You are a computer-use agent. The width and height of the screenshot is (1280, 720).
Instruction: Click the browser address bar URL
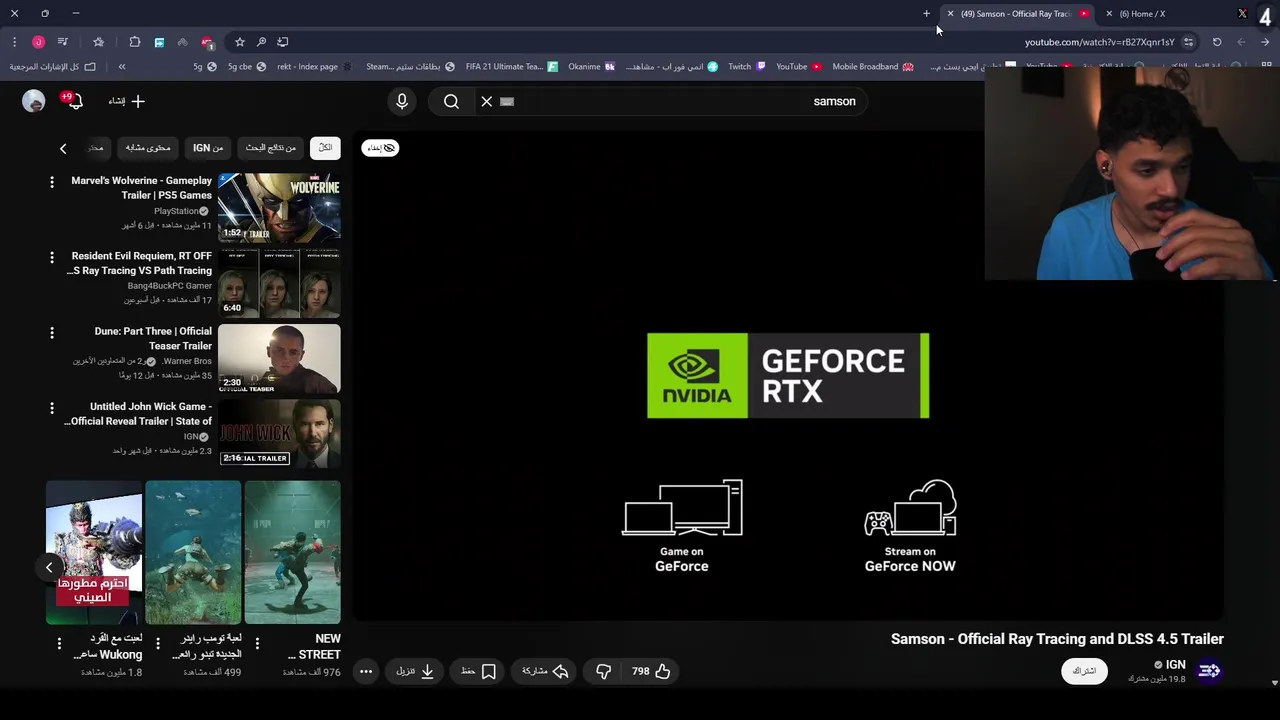point(1099,42)
